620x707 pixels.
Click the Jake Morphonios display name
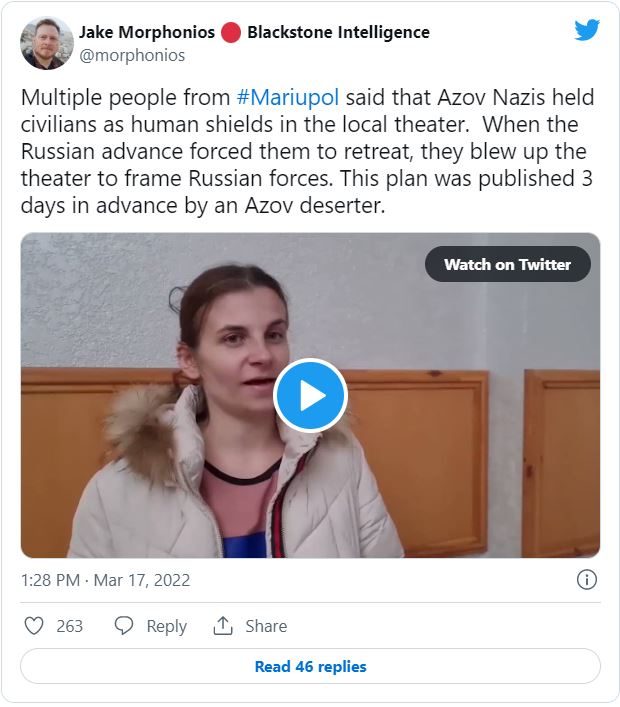point(147,32)
